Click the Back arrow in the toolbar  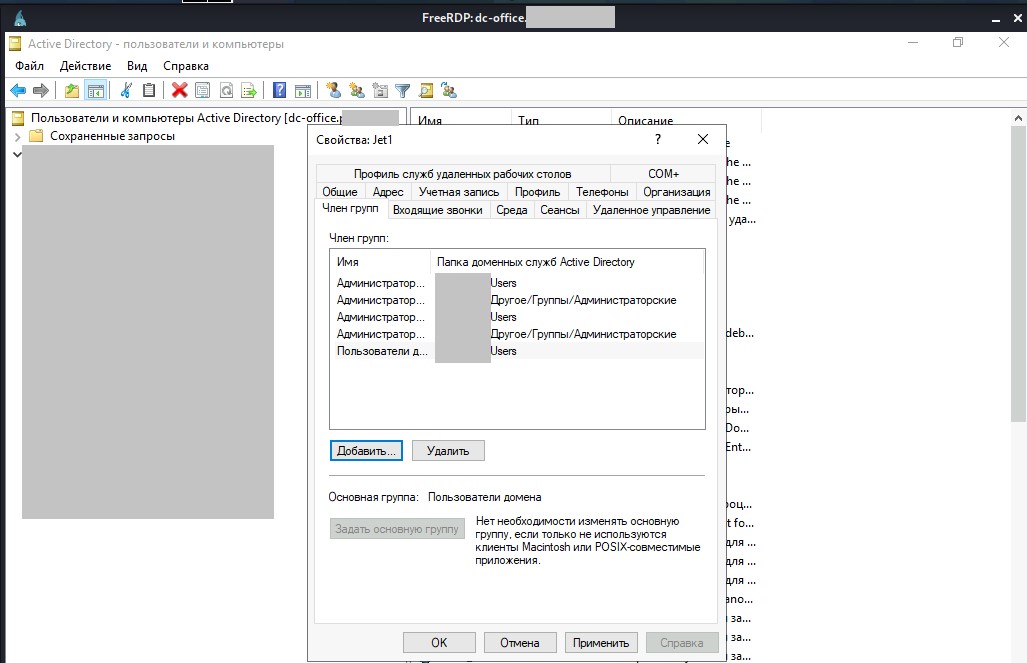click(x=17, y=90)
